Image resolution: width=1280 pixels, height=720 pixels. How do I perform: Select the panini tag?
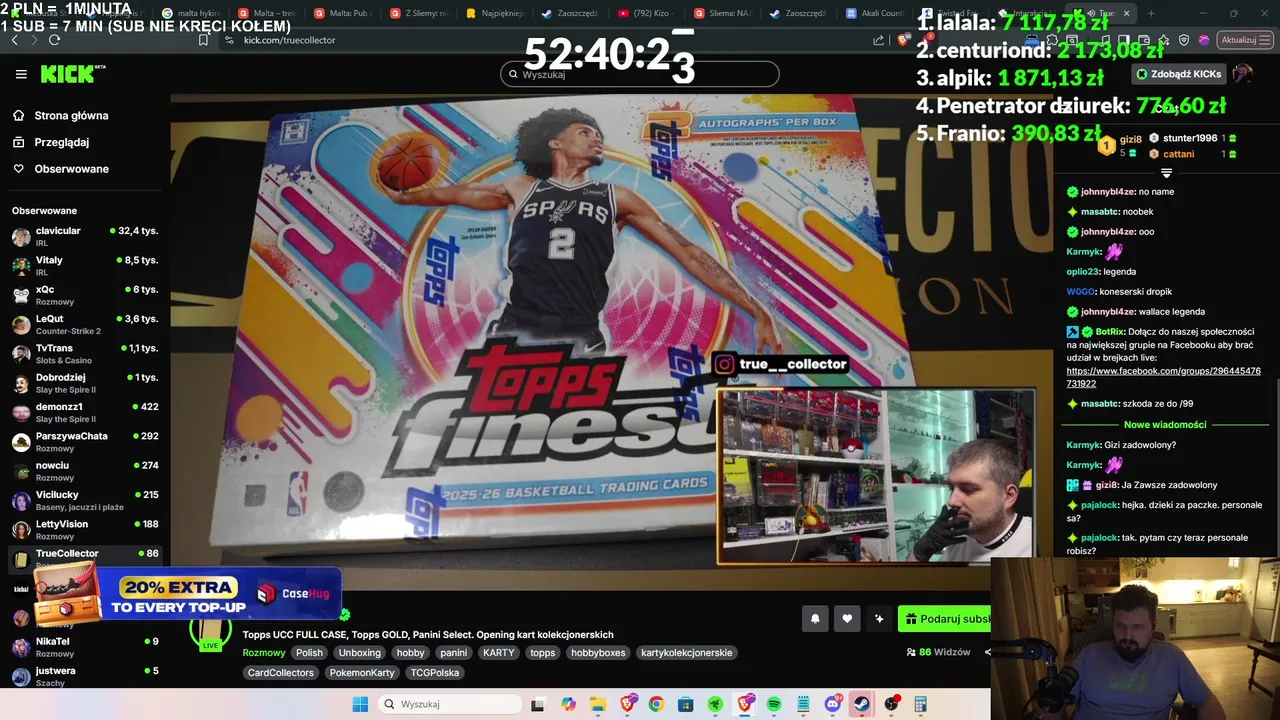453,653
